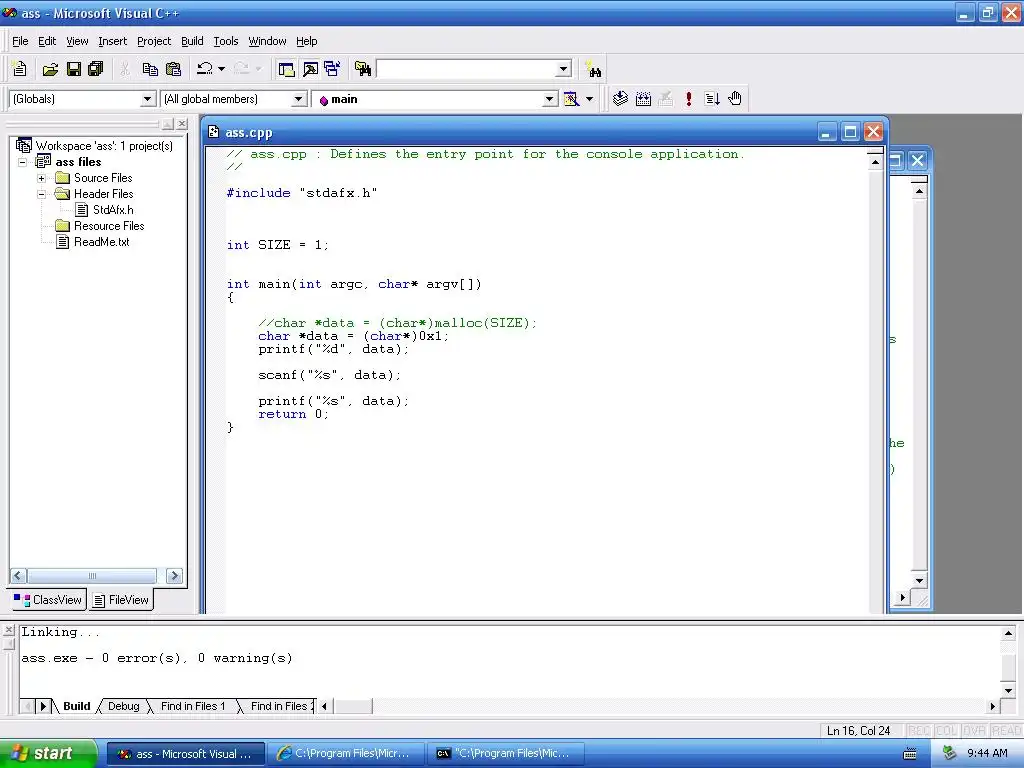Click the Go debug icon

pyautogui.click(x=712, y=99)
